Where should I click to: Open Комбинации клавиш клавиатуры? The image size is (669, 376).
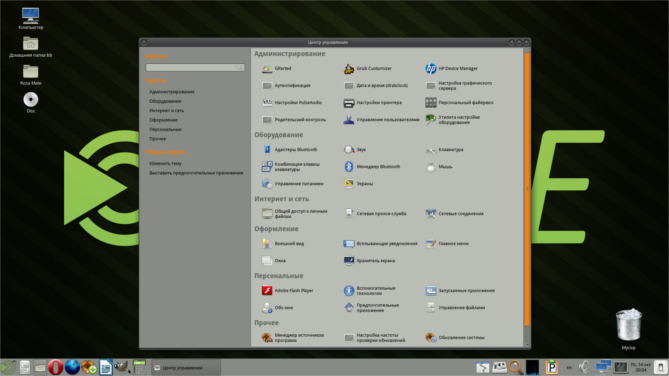tap(291, 166)
